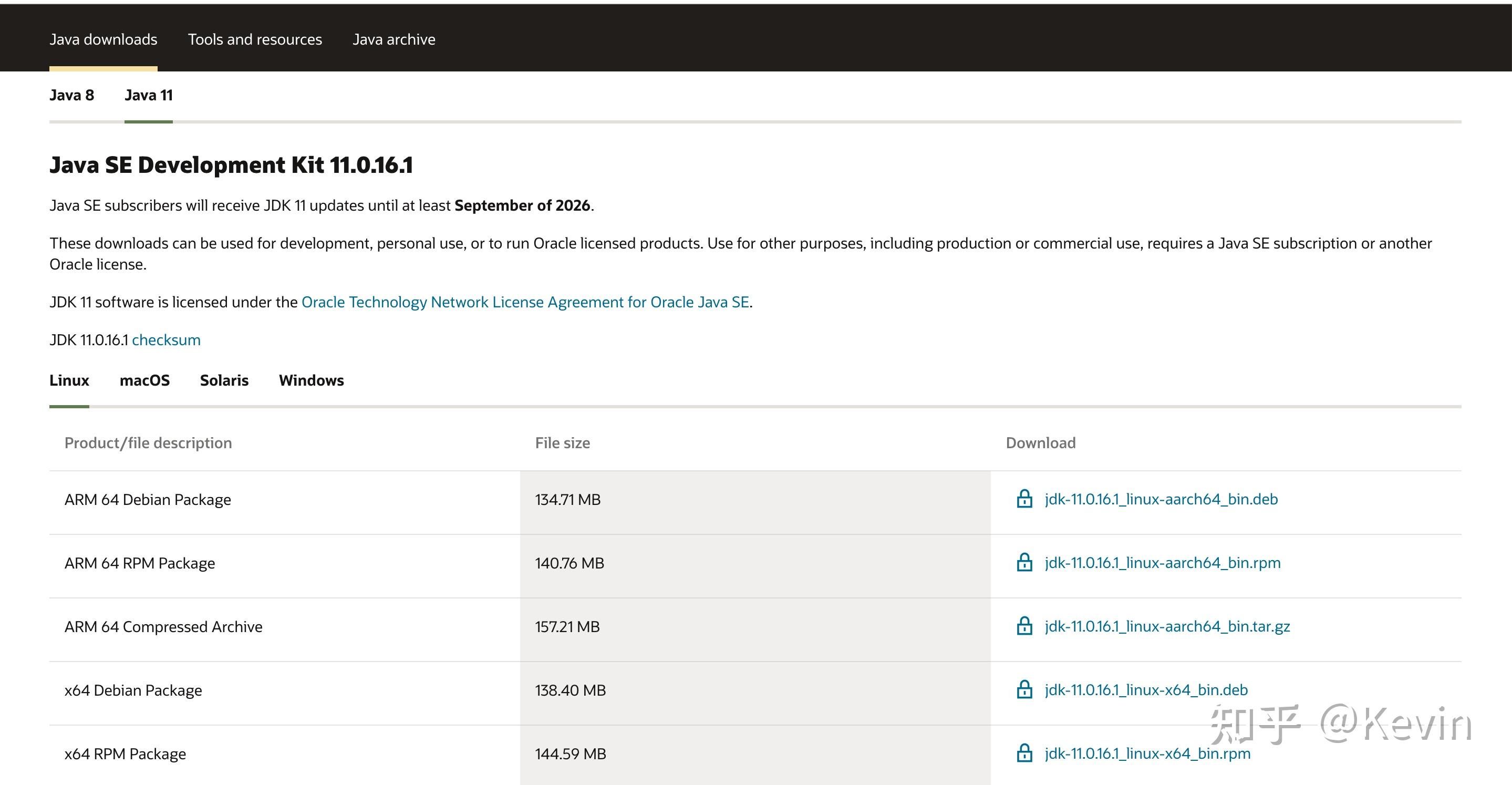1512x785 pixels.
Task: Switch to the Java 8 tab
Action: point(71,95)
